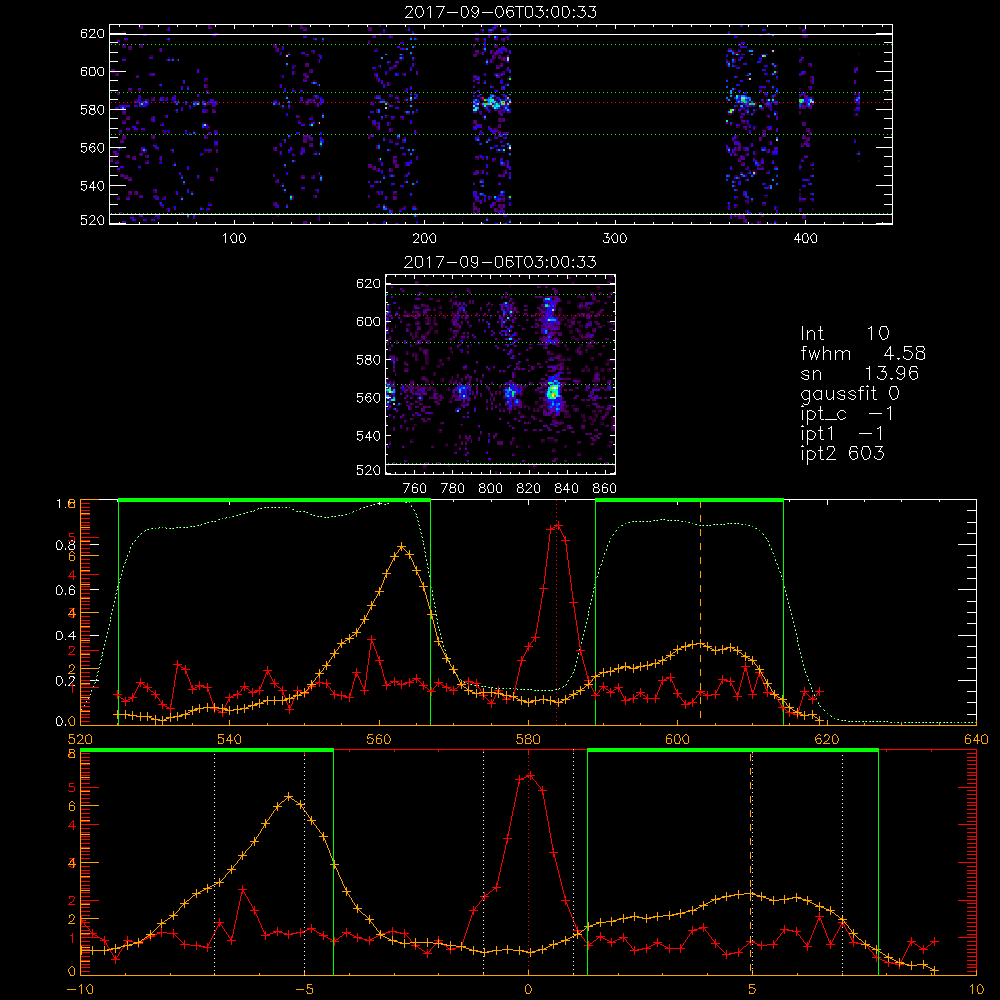Click the bright spot near 368 in top spectrogram
1000x1000 pixels.
point(744,100)
